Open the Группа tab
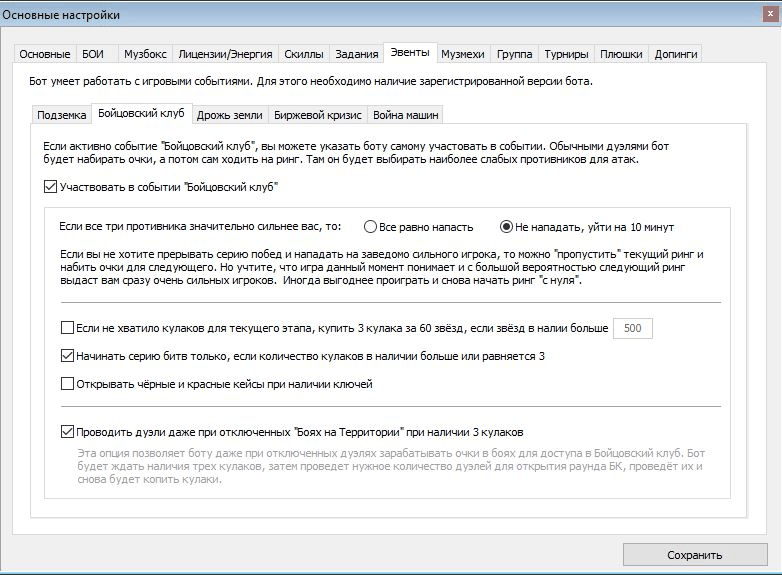Viewport: 782px width, 575px height. (x=514, y=54)
